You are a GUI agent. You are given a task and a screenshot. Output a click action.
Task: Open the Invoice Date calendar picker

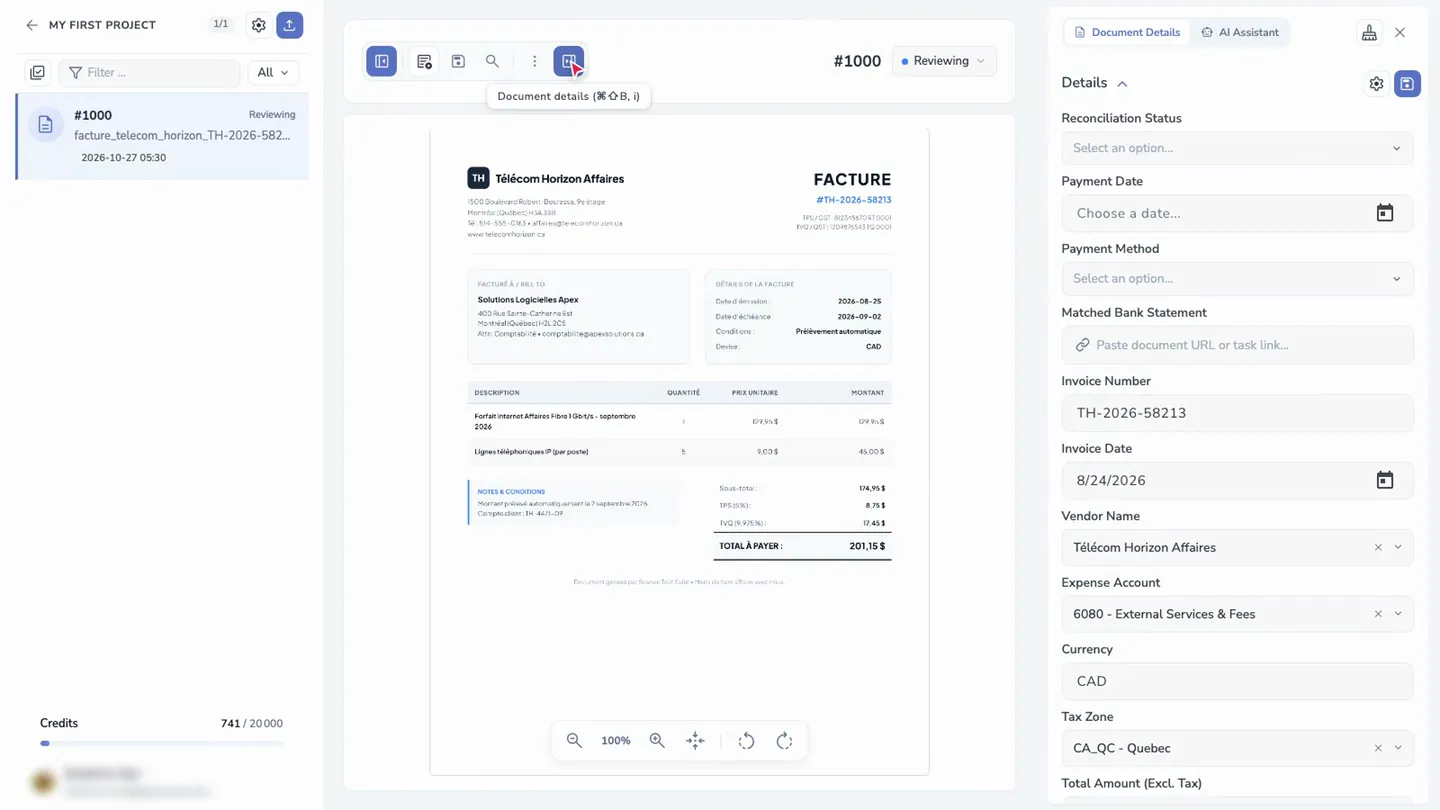pos(1385,481)
